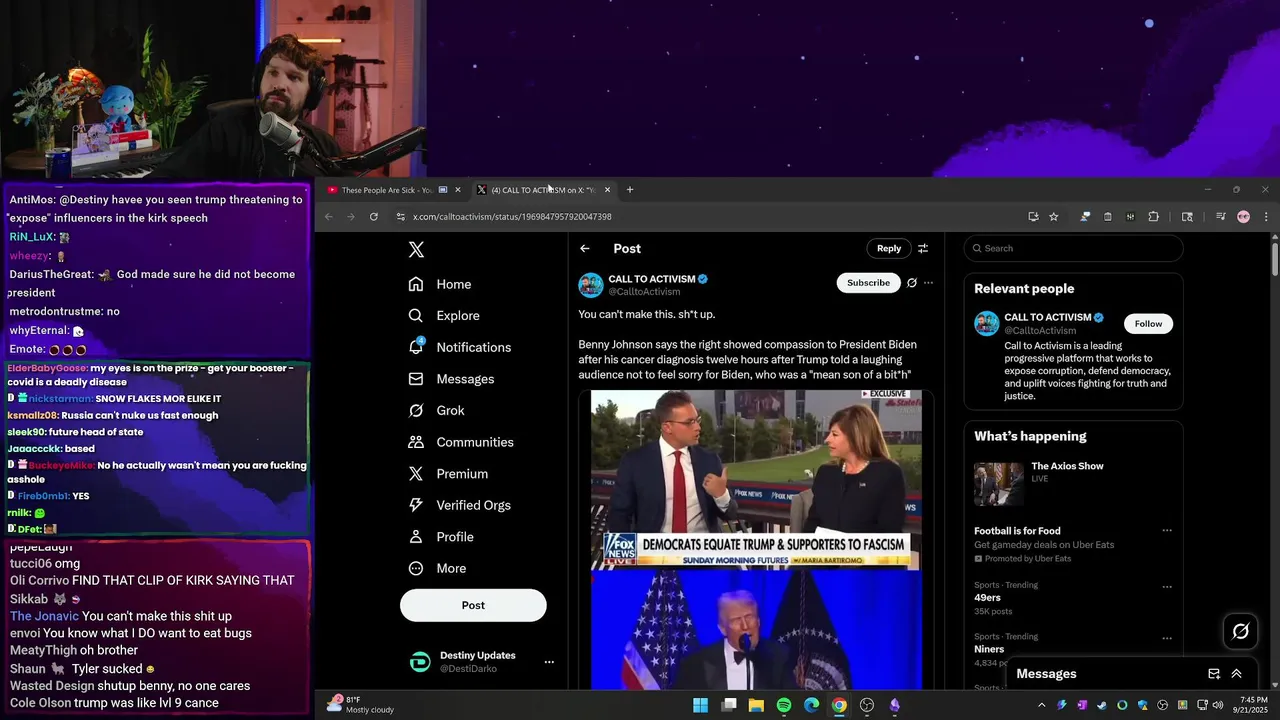Screen dimensions: 1280x720
Task: Open options for the Niners trend
Action: point(1166,638)
